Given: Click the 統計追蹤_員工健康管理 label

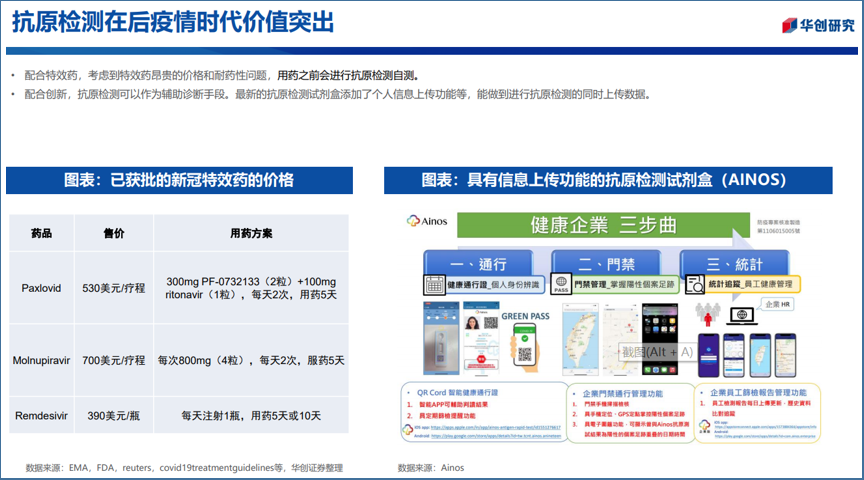Looking at the screenshot, I should (x=750, y=284).
